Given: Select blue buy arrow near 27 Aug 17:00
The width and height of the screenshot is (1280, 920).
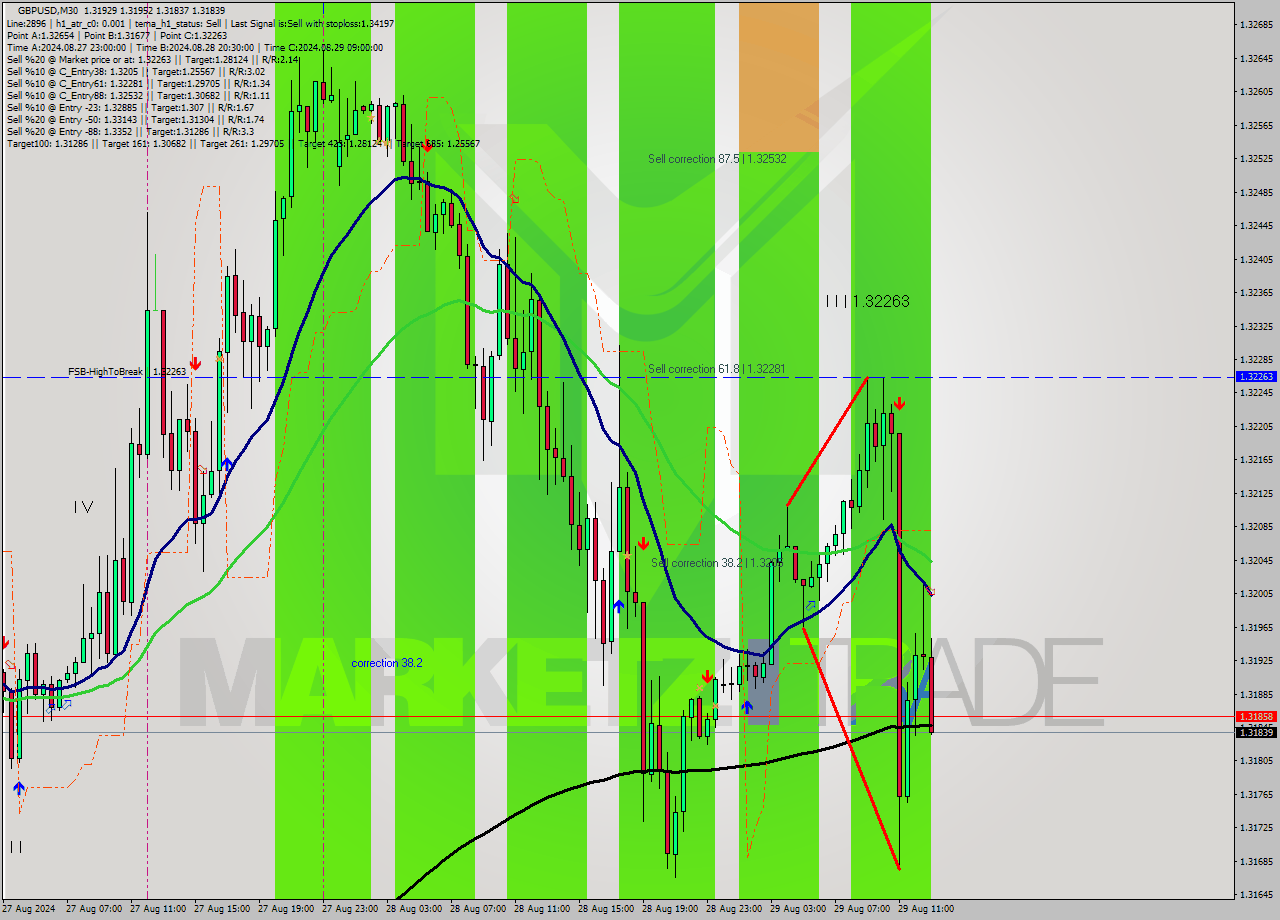Looking at the screenshot, I should [x=227, y=465].
